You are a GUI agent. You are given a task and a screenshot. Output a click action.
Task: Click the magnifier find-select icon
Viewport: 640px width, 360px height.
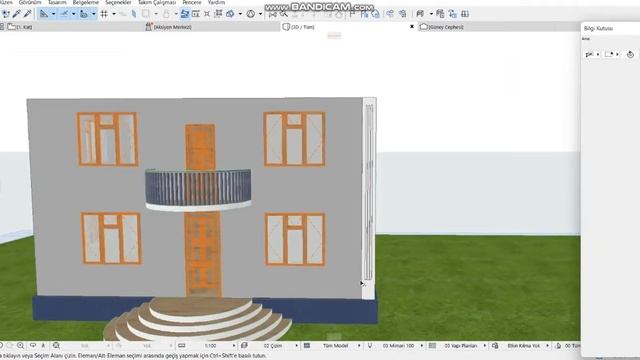point(284,14)
